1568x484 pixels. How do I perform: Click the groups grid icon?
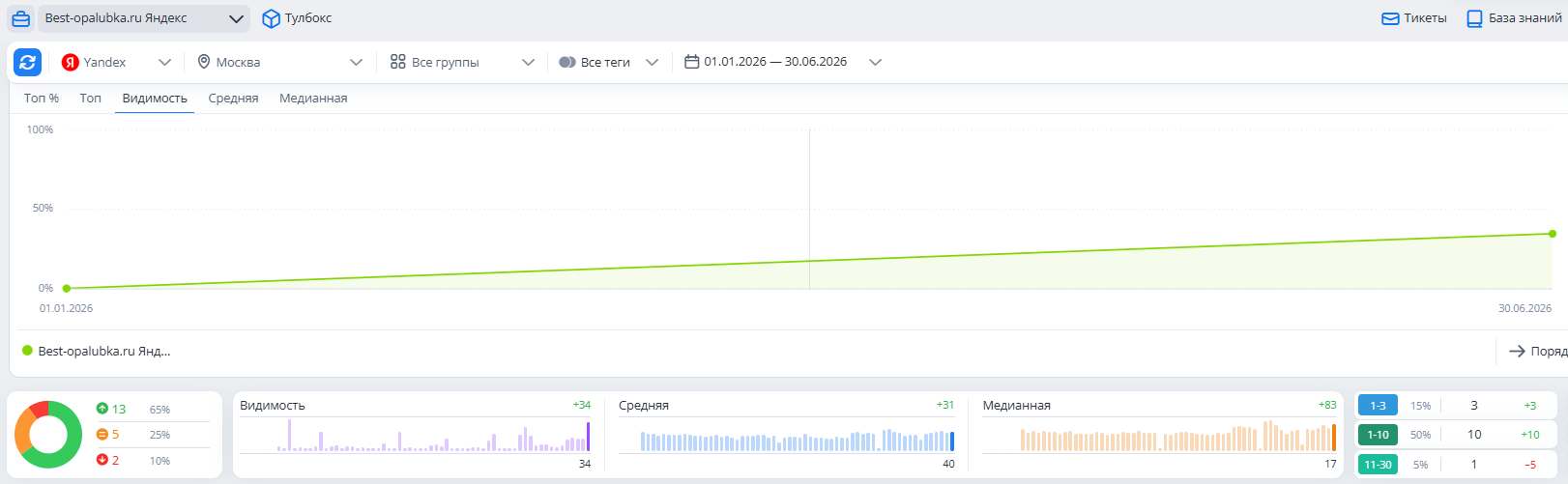pos(397,62)
